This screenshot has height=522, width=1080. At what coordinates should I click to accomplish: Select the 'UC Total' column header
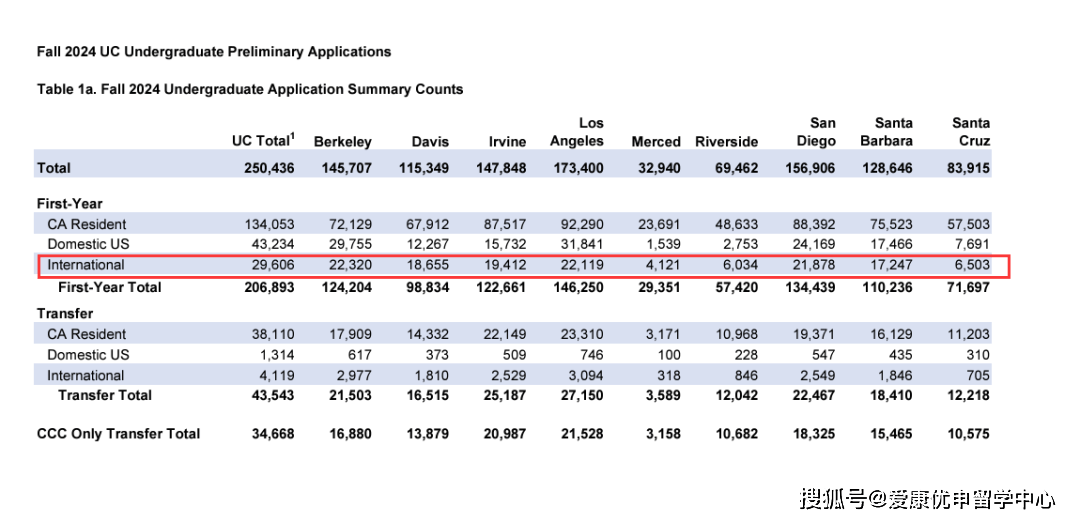tap(263, 140)
